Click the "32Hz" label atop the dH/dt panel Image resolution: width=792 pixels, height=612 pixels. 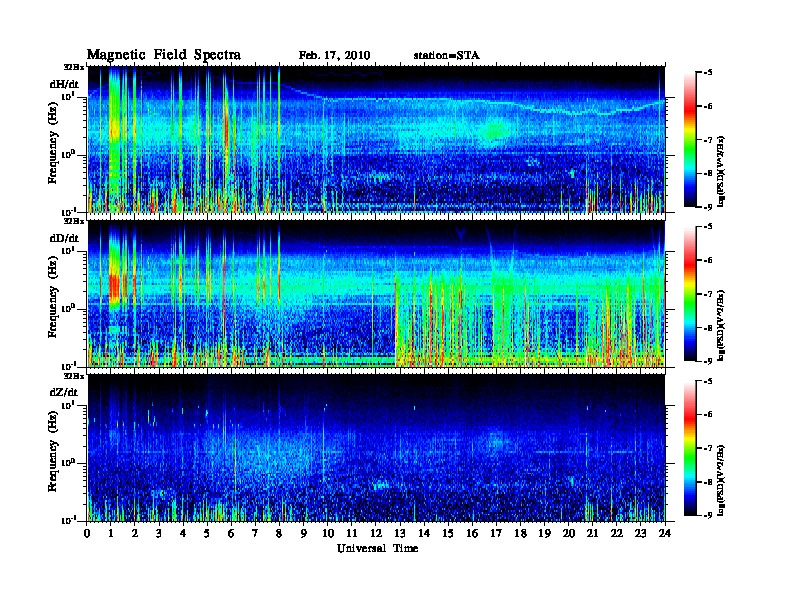[x=74, y=67]
